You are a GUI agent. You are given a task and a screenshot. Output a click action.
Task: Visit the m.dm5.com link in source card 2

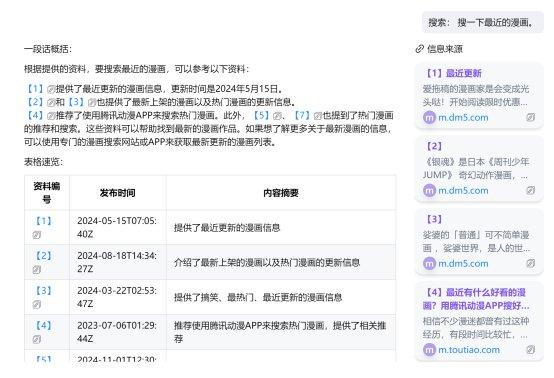463,191
